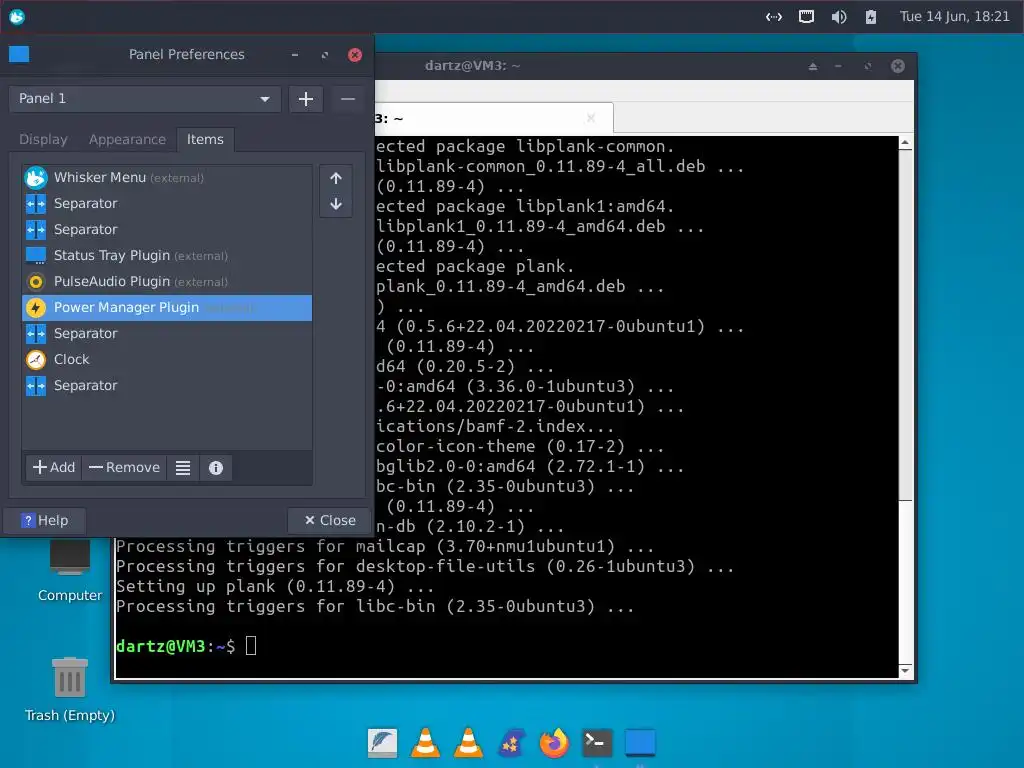Open the battery power manager tray icon

pos(871,17)
